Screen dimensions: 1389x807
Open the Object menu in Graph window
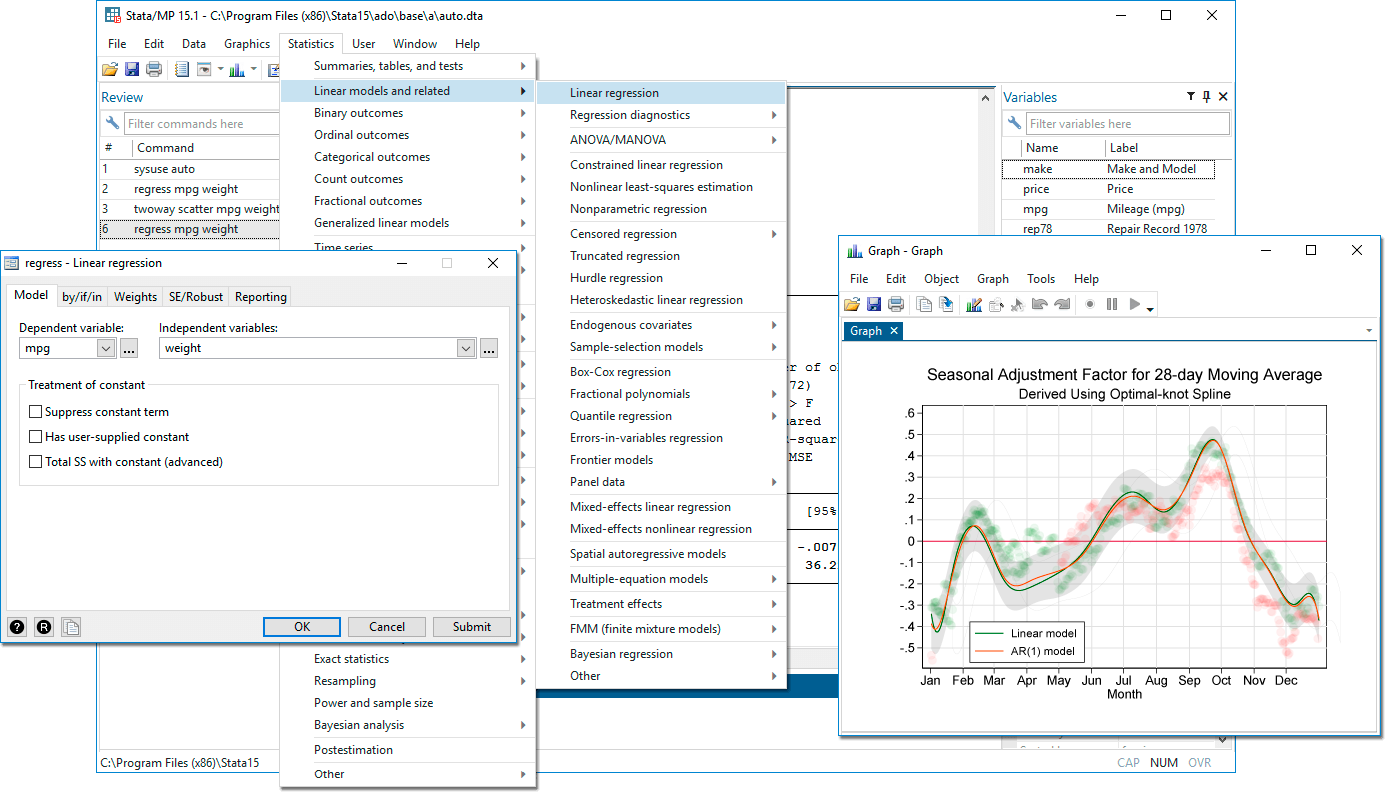(x=941, y=279)
